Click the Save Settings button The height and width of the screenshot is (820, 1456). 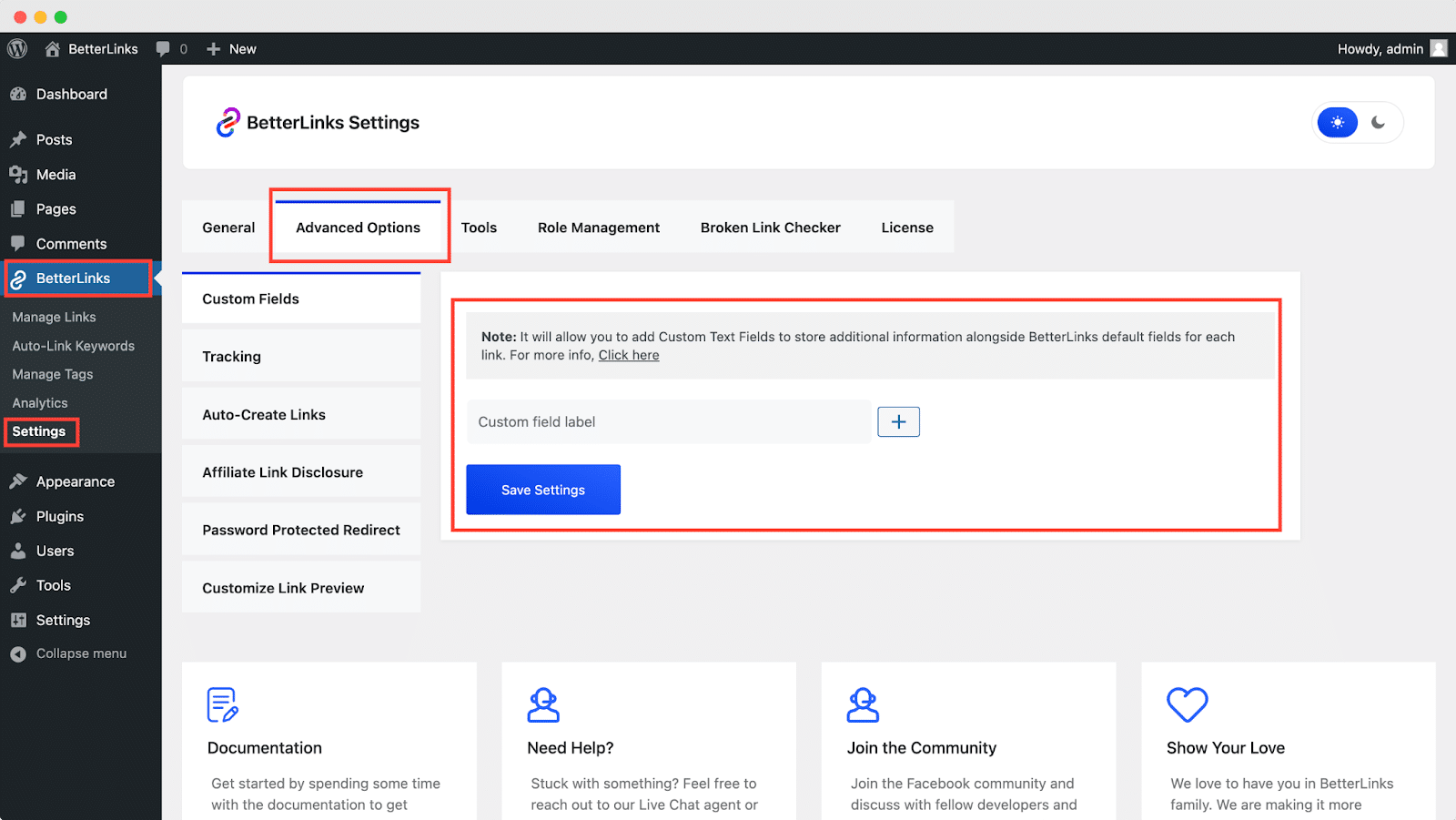click(542, 490)
